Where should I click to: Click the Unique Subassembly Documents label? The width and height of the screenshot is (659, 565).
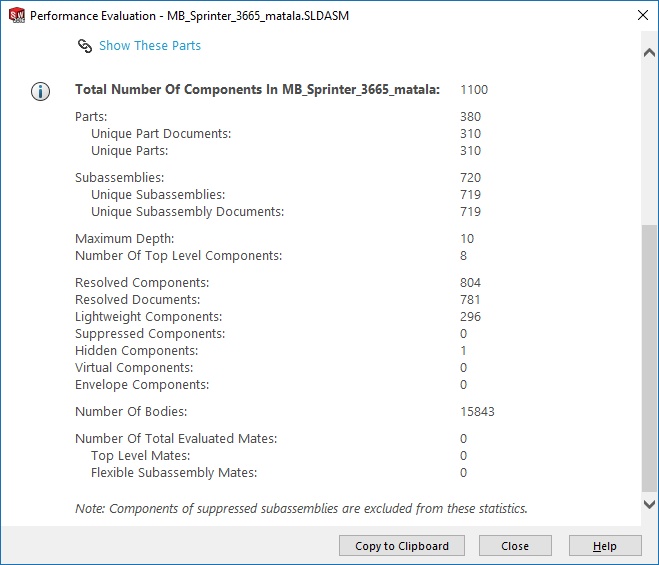tap(187, 211)
